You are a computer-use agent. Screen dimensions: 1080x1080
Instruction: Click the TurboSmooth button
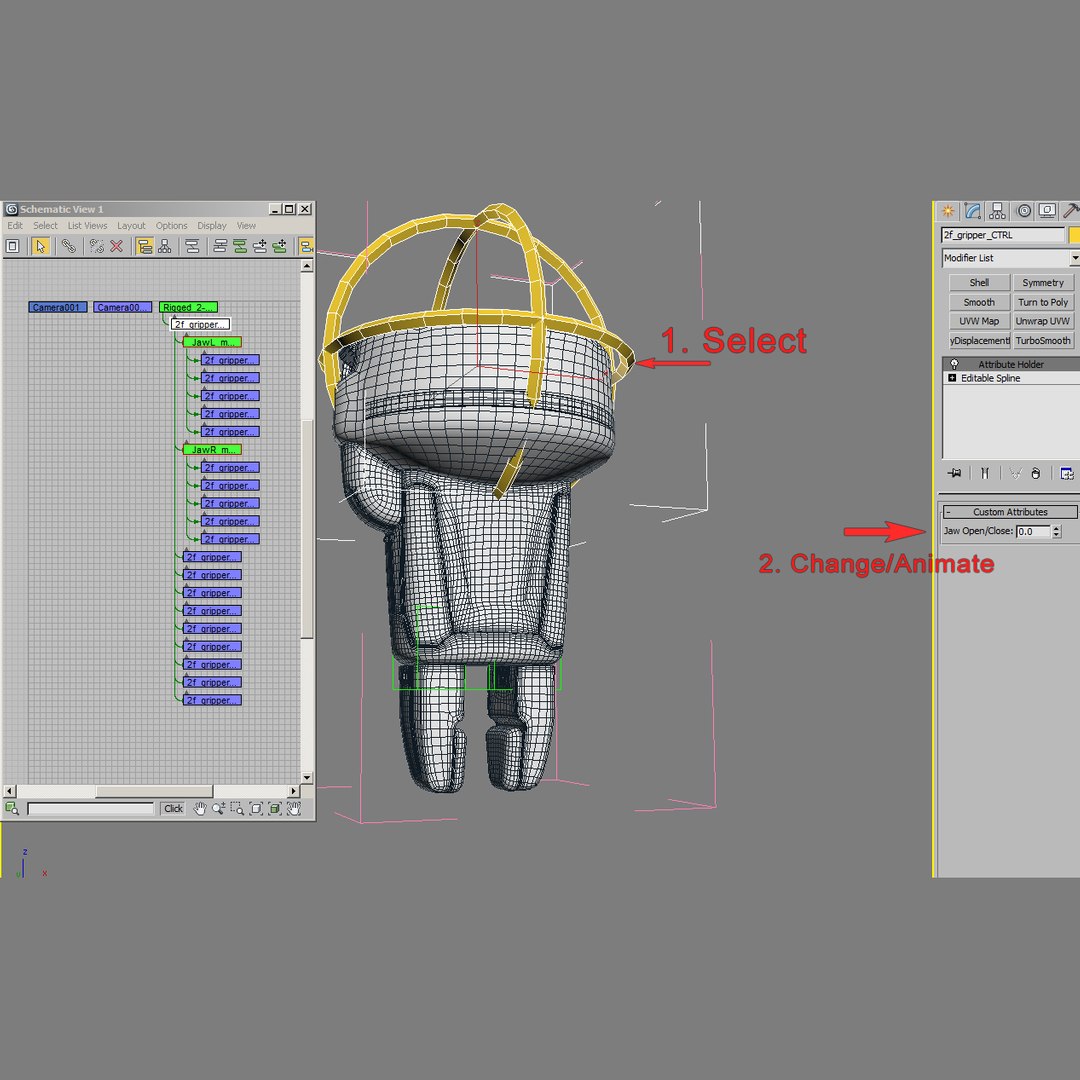1043,340
